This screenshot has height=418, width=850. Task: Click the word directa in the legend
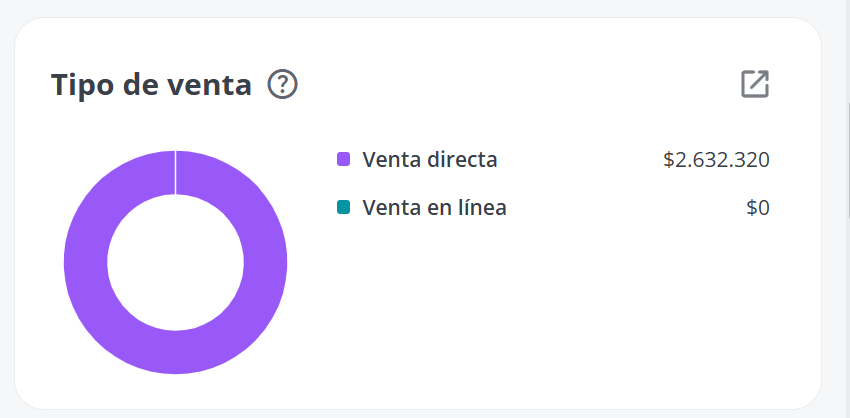(462, 159)
